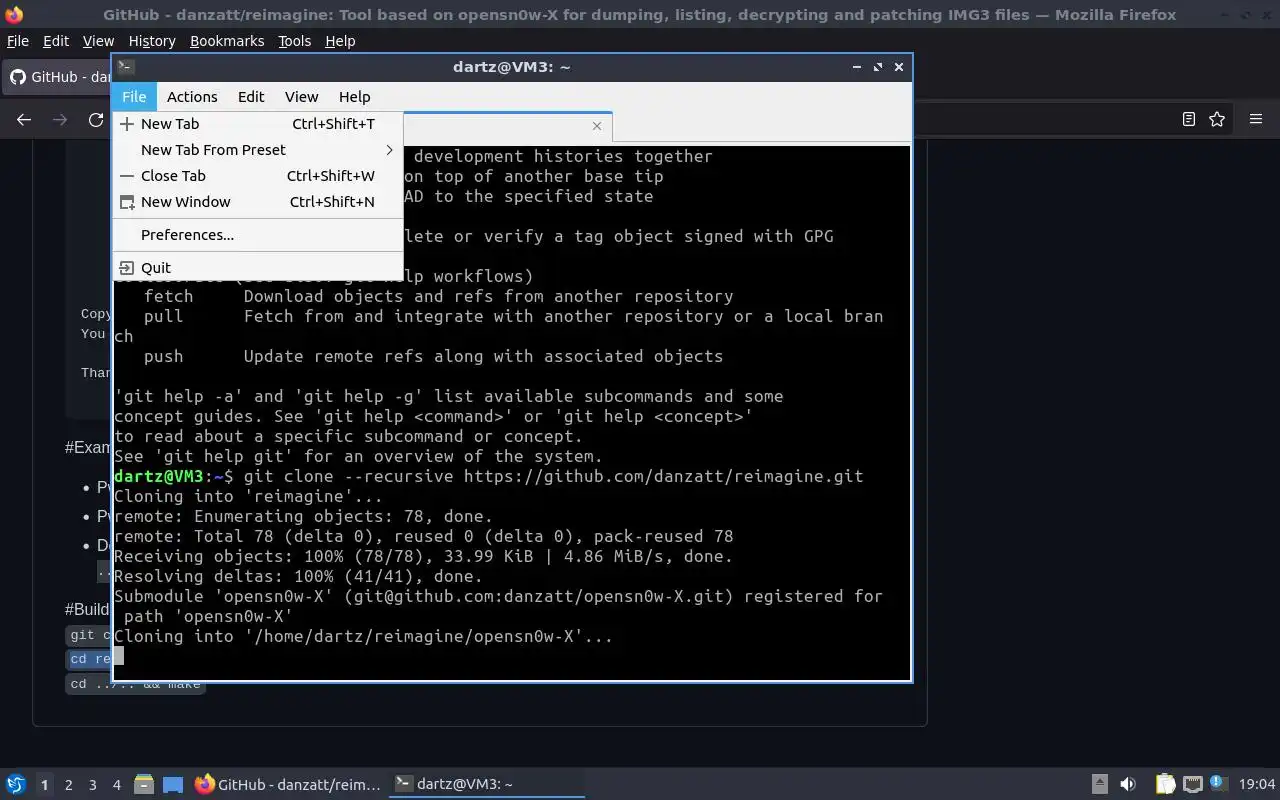Choose New Window menu entry
This screenshot has height=800, width=1280.
point(258,202)
